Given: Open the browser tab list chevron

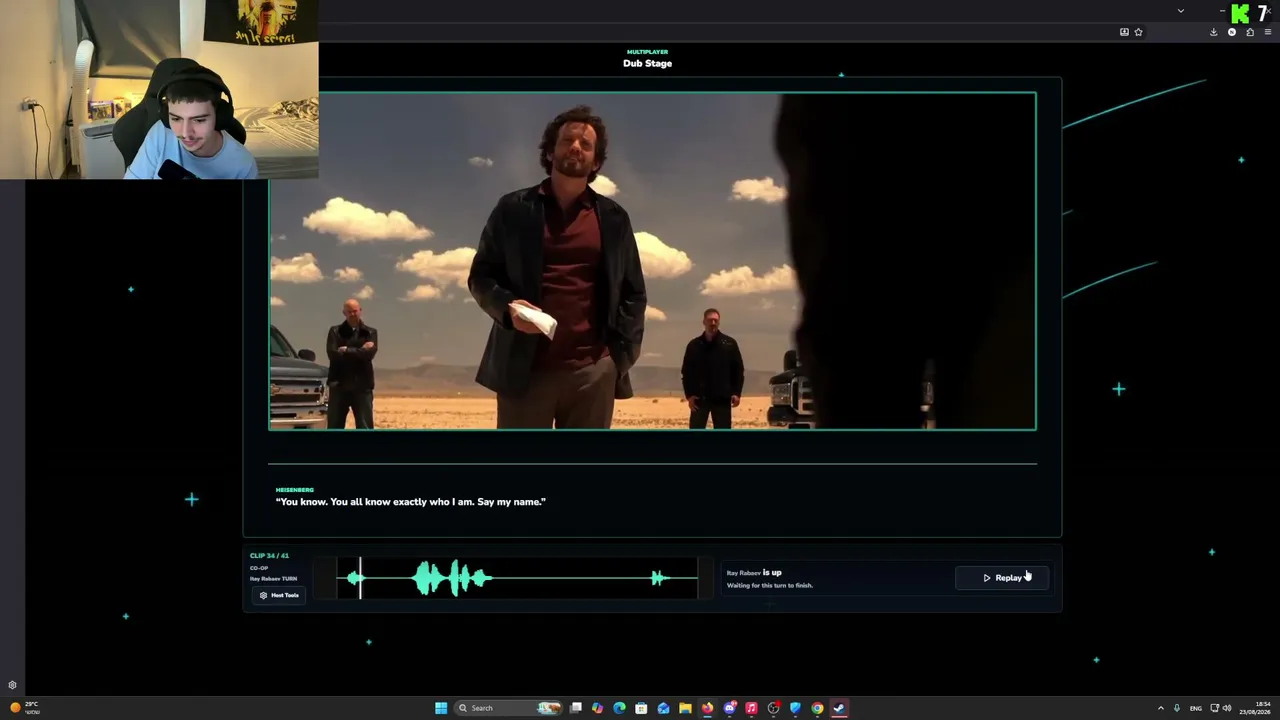Looking at the screenshot, I should click(x=1181, y=11).
